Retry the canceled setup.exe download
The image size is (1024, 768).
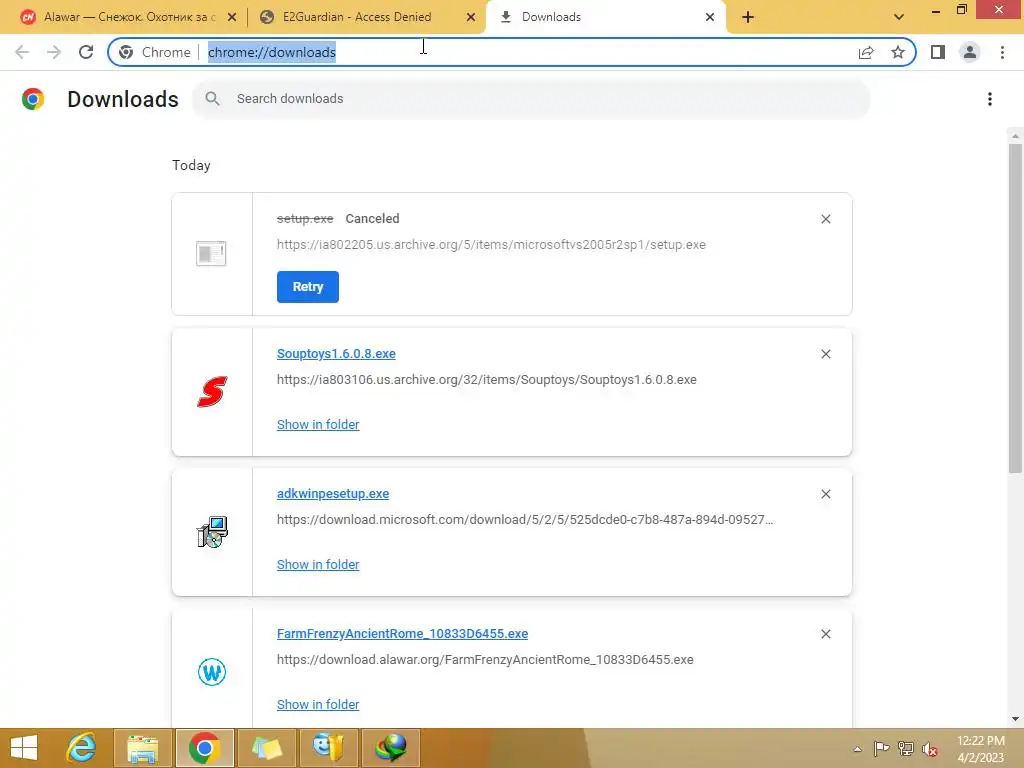point(308,287)
